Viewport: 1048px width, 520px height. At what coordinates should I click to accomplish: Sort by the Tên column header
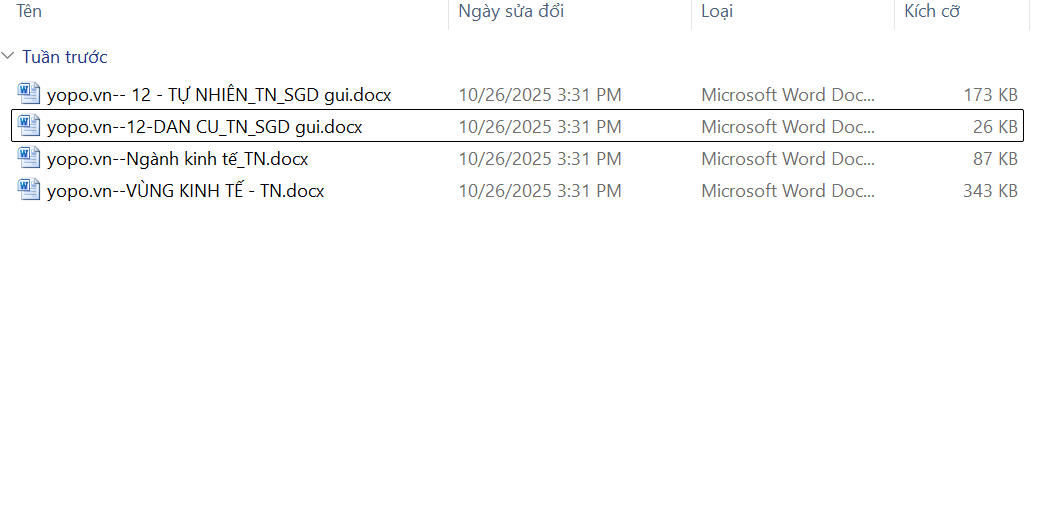29,11
